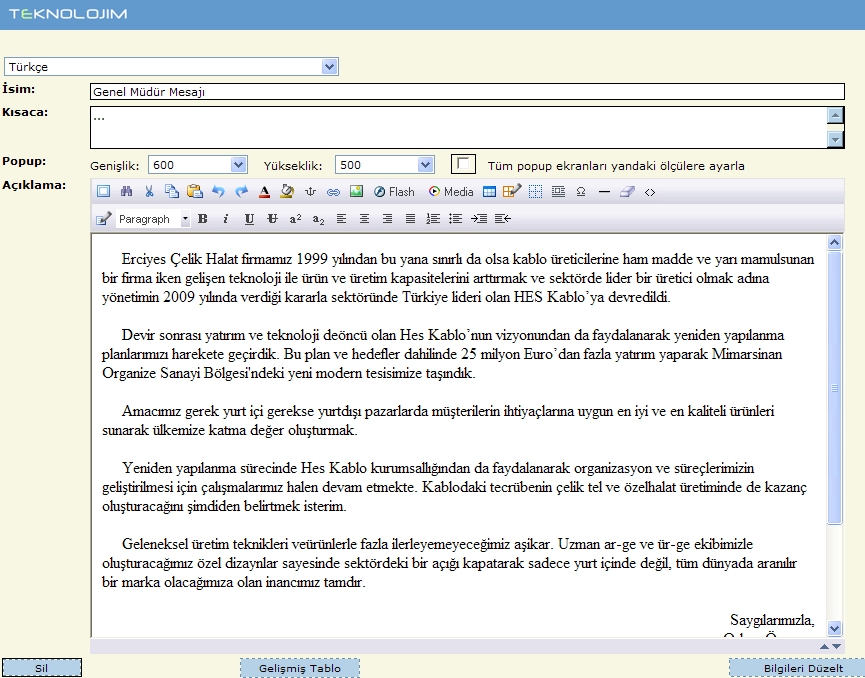The image size is (865, 678).
Task: Insert special character omega symbol
Action: (581, 191)
